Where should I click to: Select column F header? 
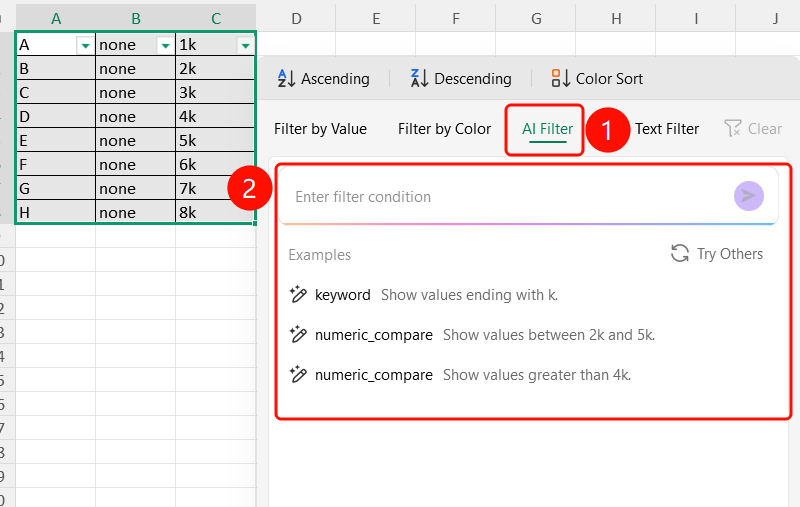[x=456, y=19]
